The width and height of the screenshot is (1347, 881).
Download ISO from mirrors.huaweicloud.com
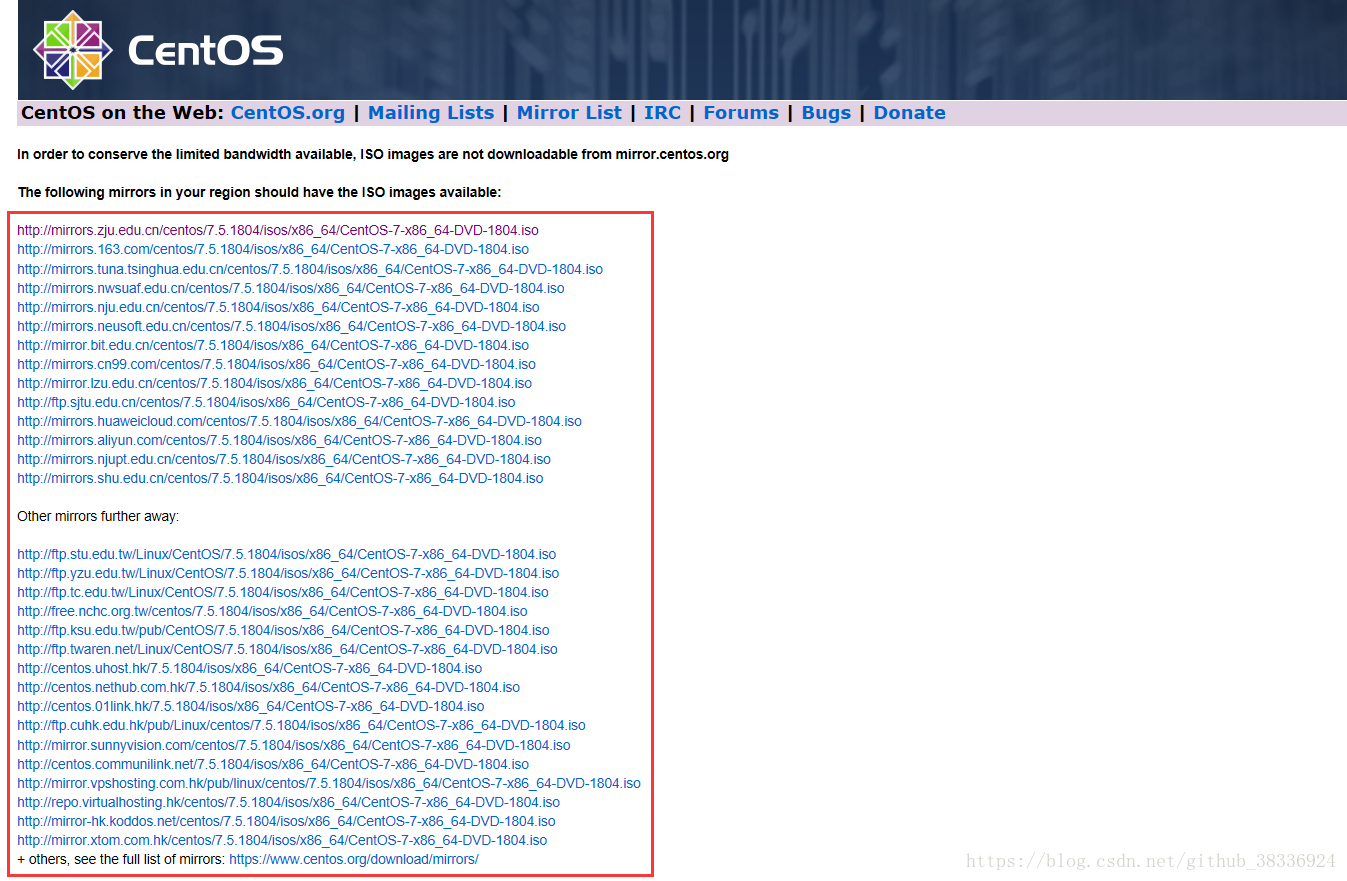pos(300,421)
